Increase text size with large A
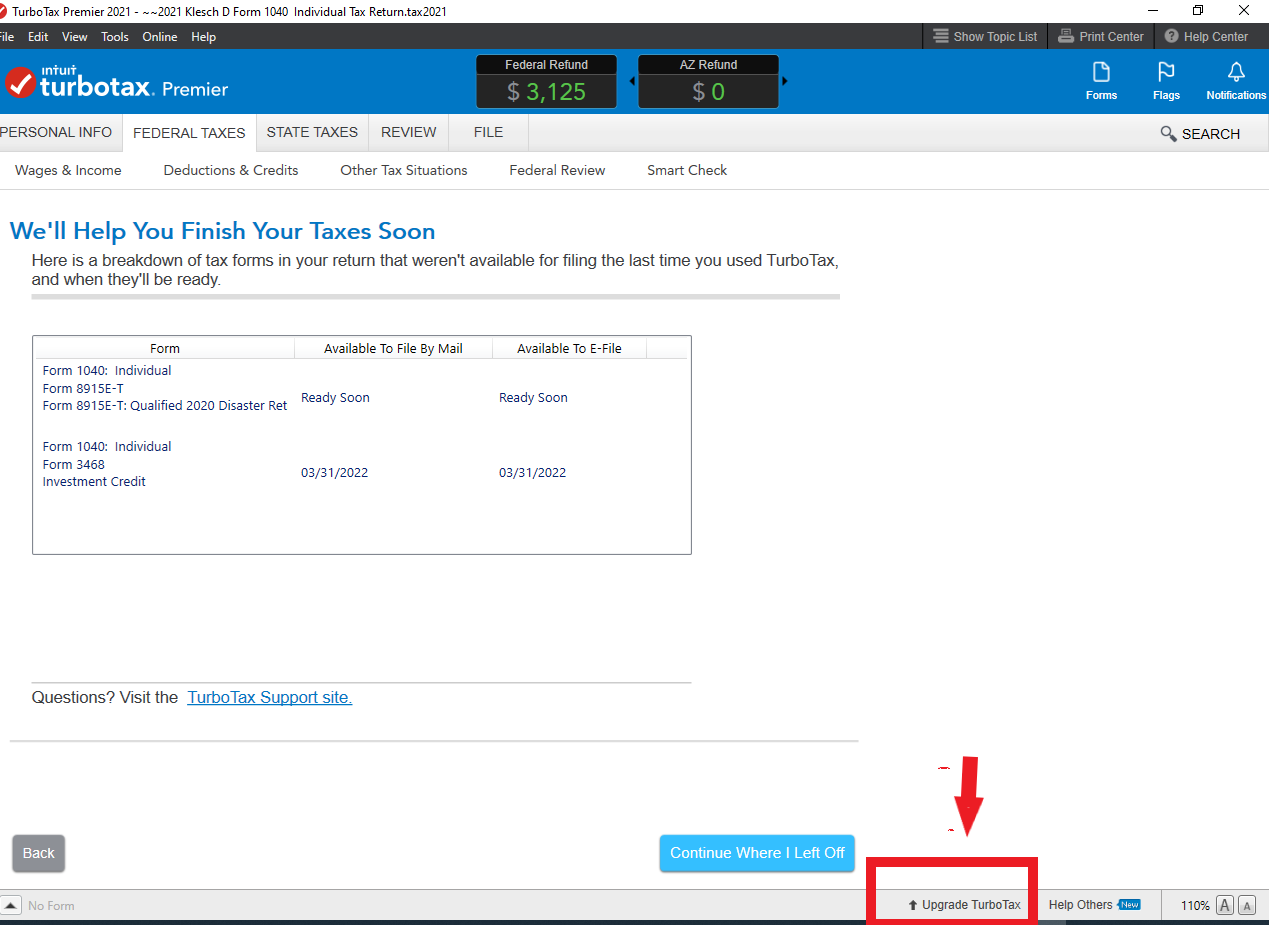This screenshot has height=925, width=1269. [1225, 905]
